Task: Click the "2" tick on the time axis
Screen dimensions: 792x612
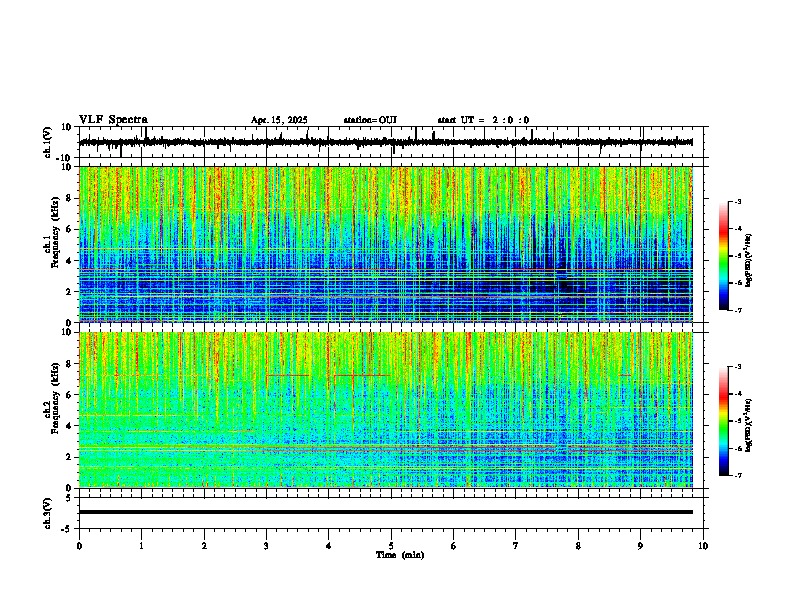Action: click(x=204, y=546)
